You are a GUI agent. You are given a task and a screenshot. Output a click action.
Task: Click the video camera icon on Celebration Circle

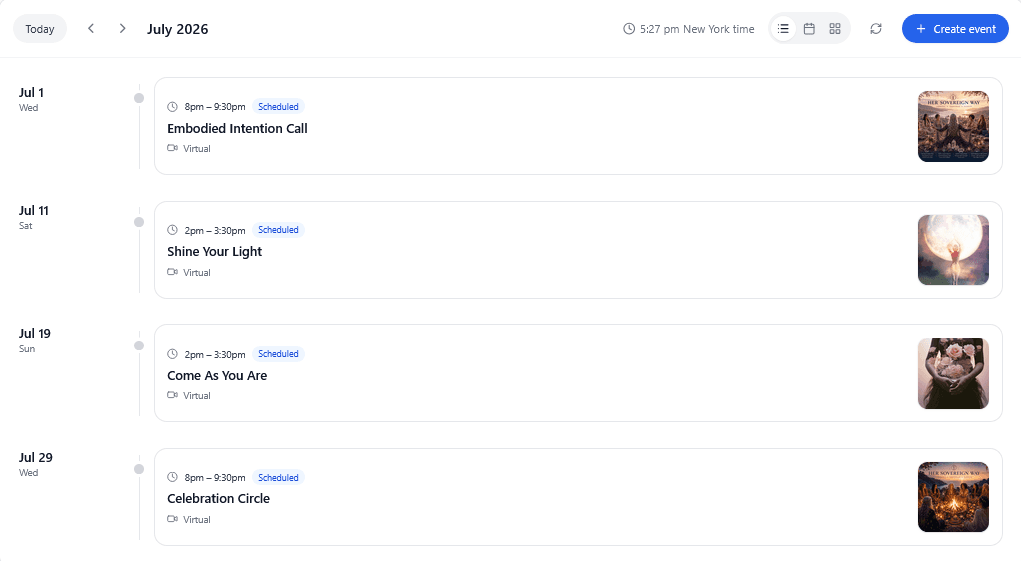tap(173, 519)
